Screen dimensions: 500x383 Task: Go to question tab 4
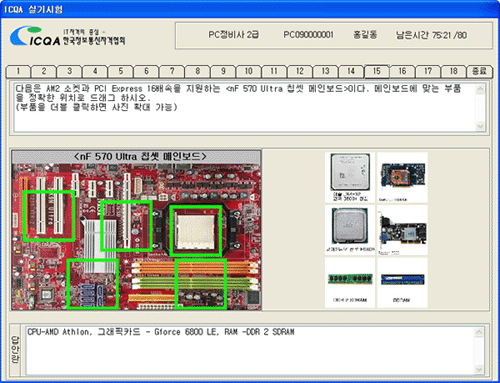pos(95,71)
